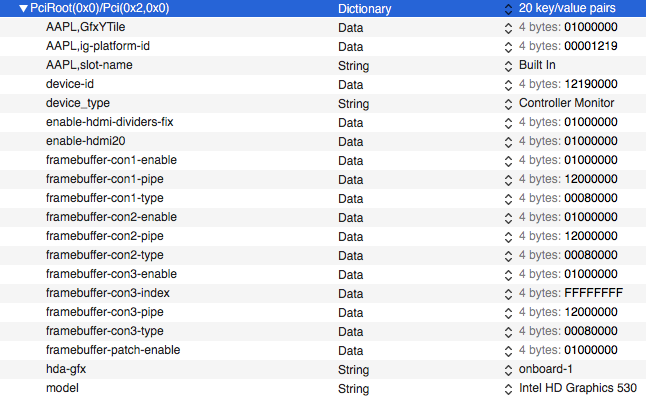Select the enable-hdmi20 key
646x397 pixels.
[85, 141]
